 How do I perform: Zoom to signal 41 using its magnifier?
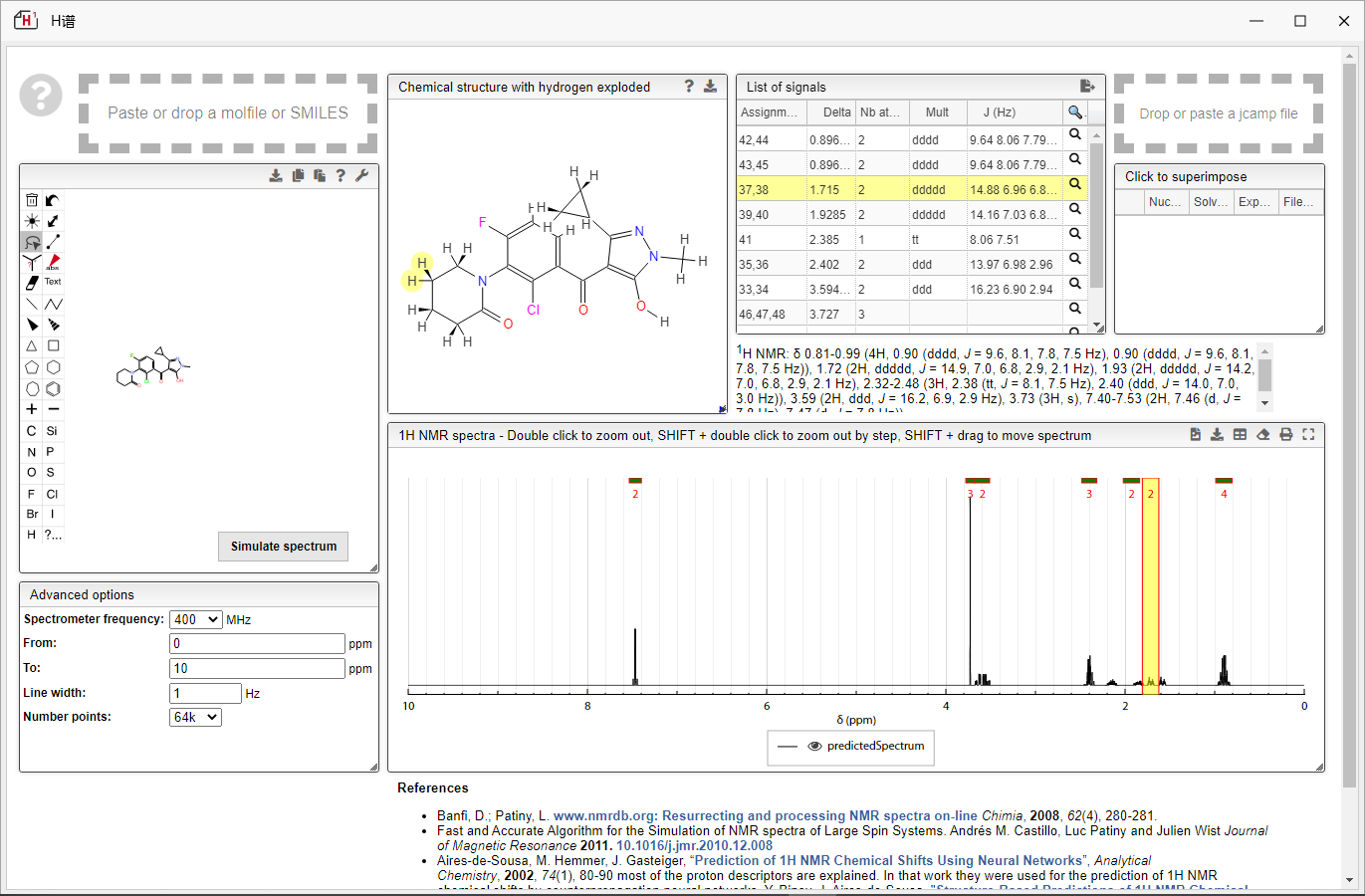click(1075, 234)
